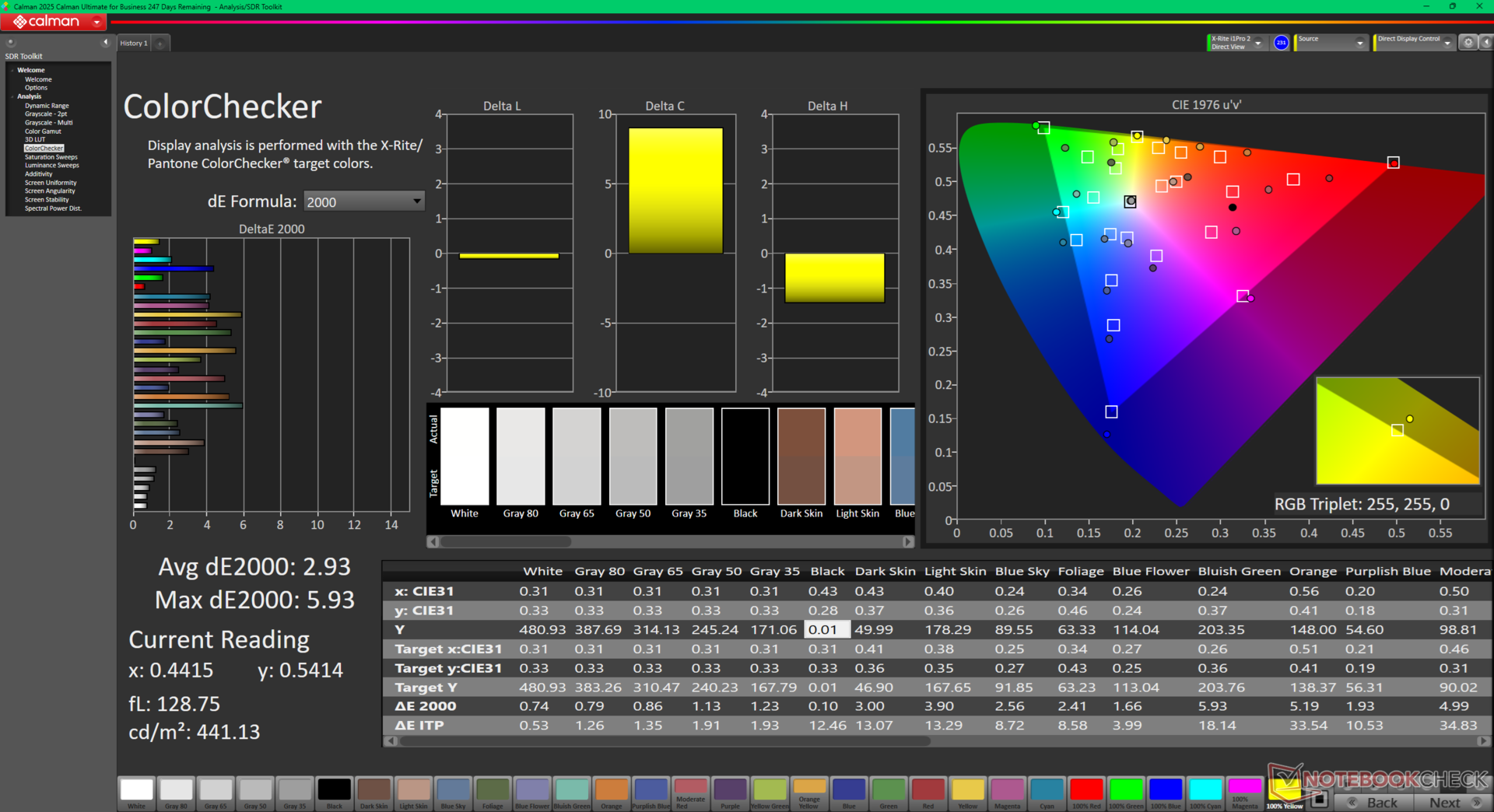Click the stop reading square icon
The width and height of the screenshot is (1494, 812).
tap(1319, 798)
